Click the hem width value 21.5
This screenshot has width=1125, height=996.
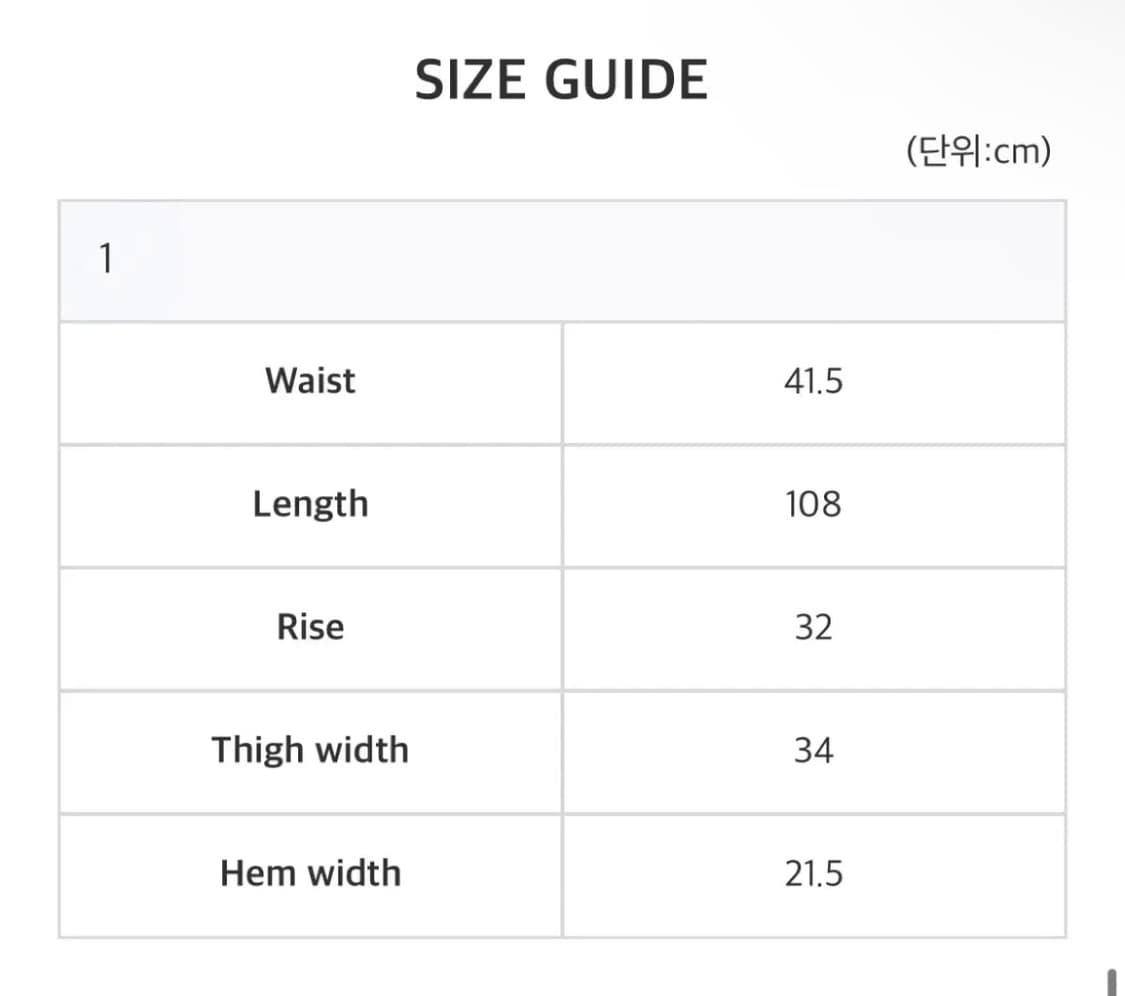click(x=813, y=873)
